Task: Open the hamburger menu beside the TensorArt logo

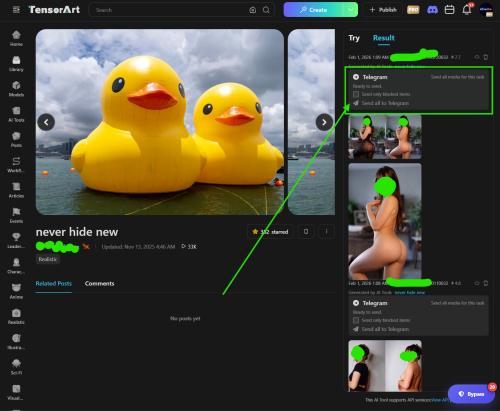Action: tap(16, 10)
